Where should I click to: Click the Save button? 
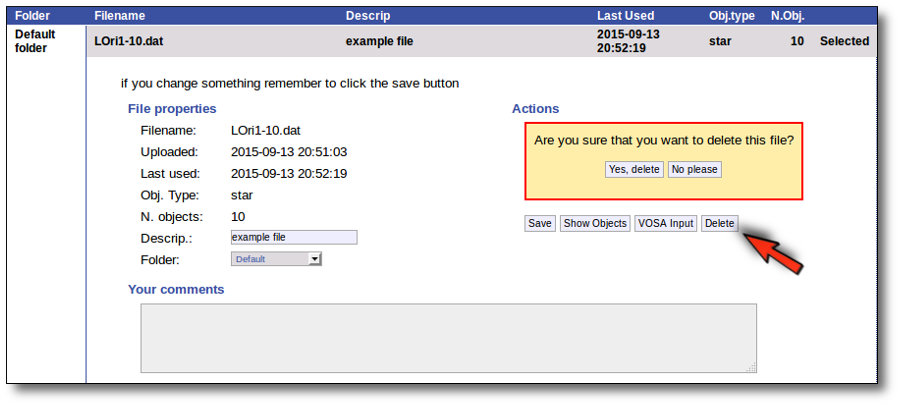(x=540, y=223)
